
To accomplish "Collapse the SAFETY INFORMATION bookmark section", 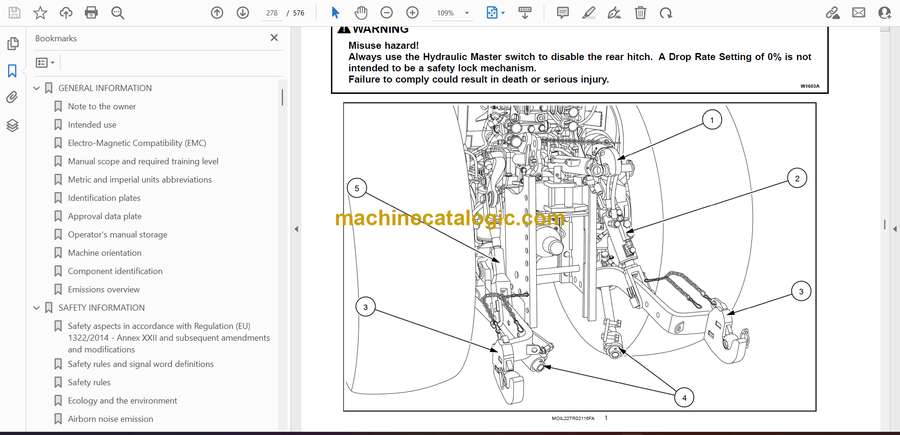I will [37, 308].
